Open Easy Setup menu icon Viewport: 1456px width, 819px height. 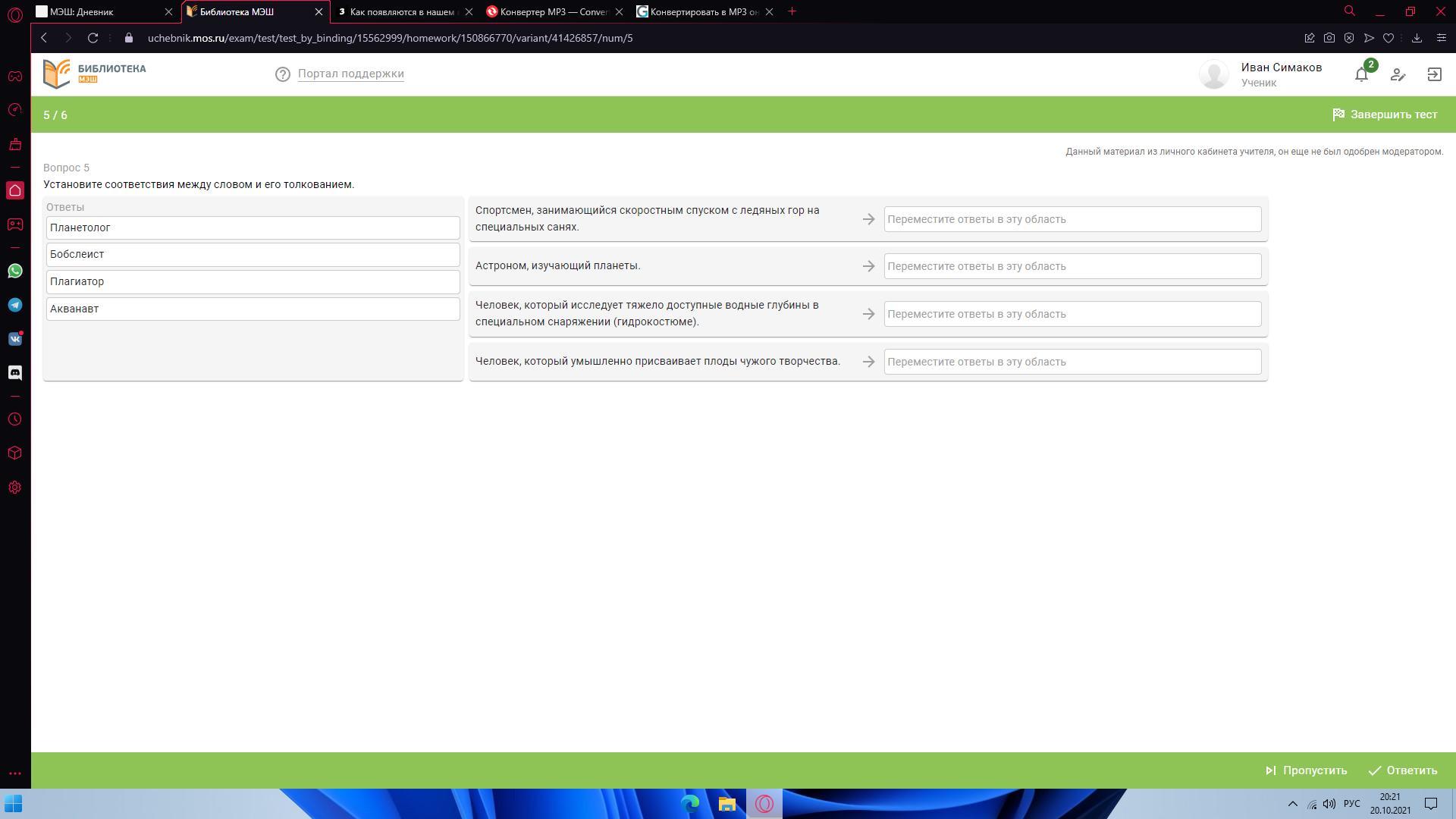pos(1442,38)
